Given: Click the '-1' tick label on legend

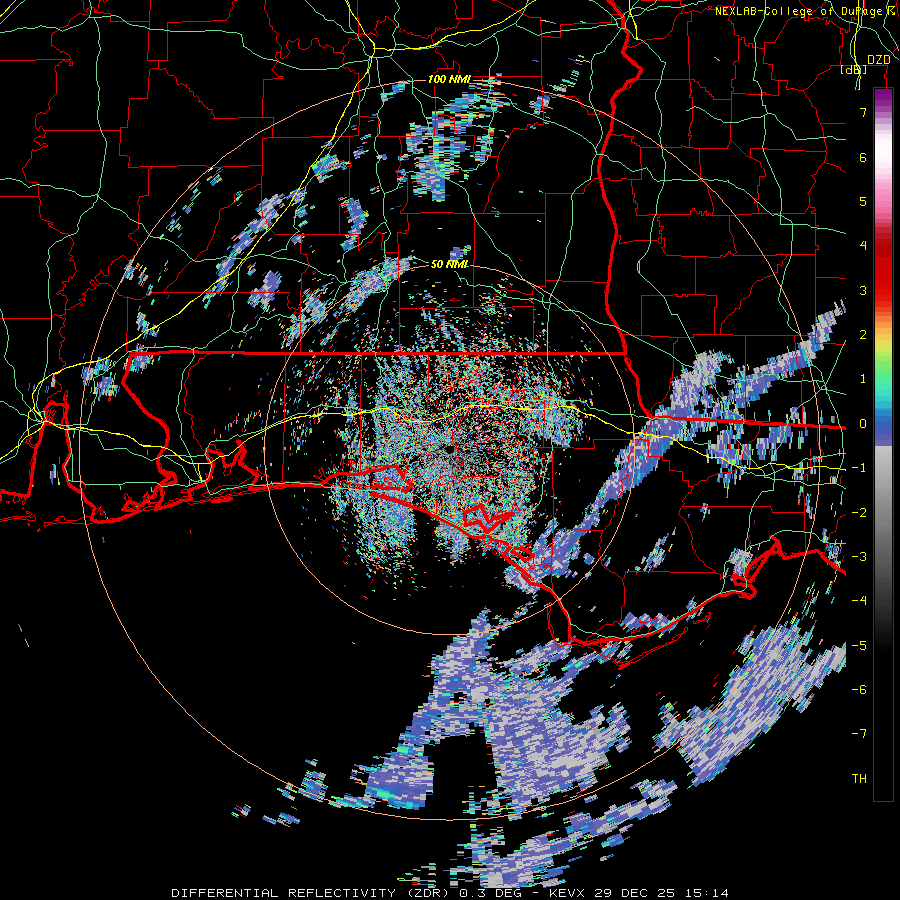Looking at the screenshot, I should (x=859, y=468).
